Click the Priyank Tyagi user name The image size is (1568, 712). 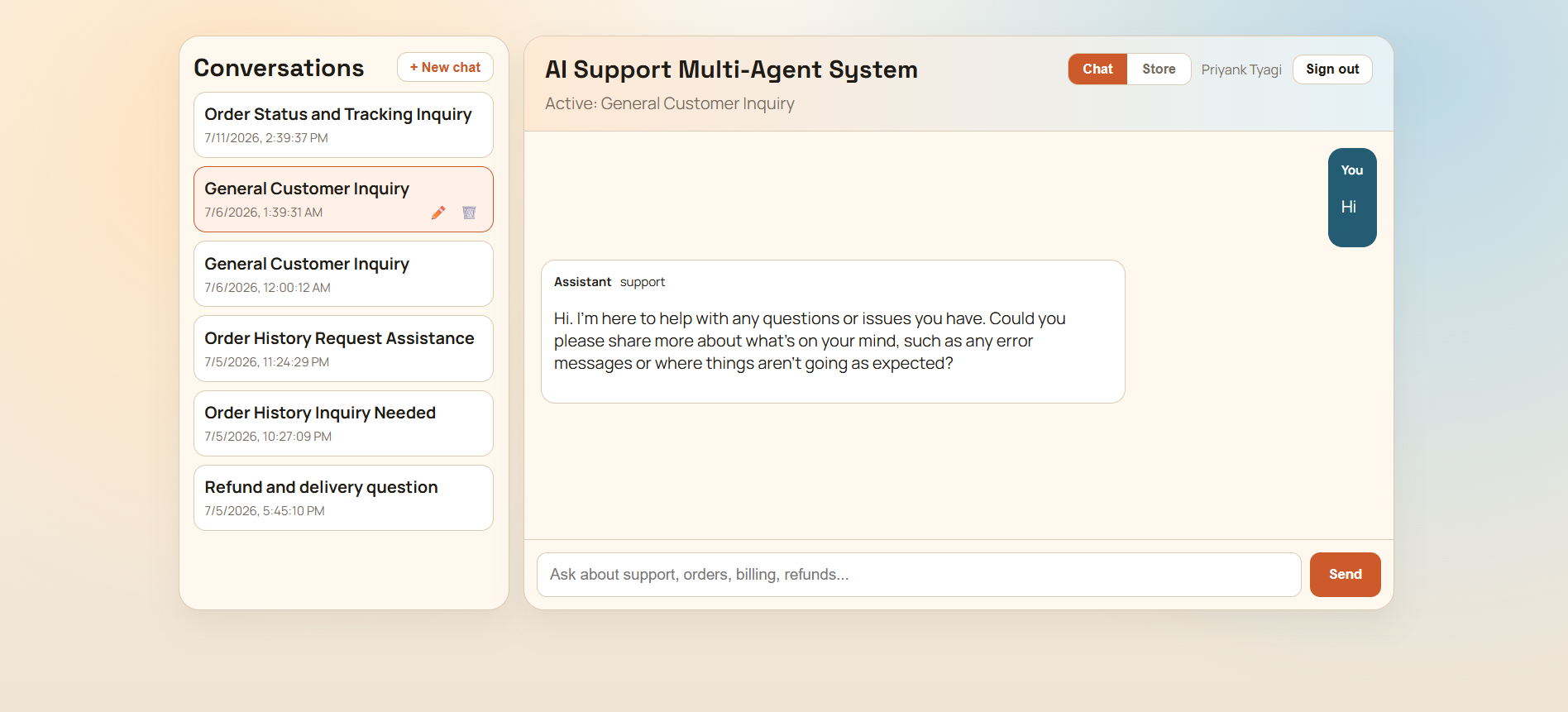(1241, 69)
